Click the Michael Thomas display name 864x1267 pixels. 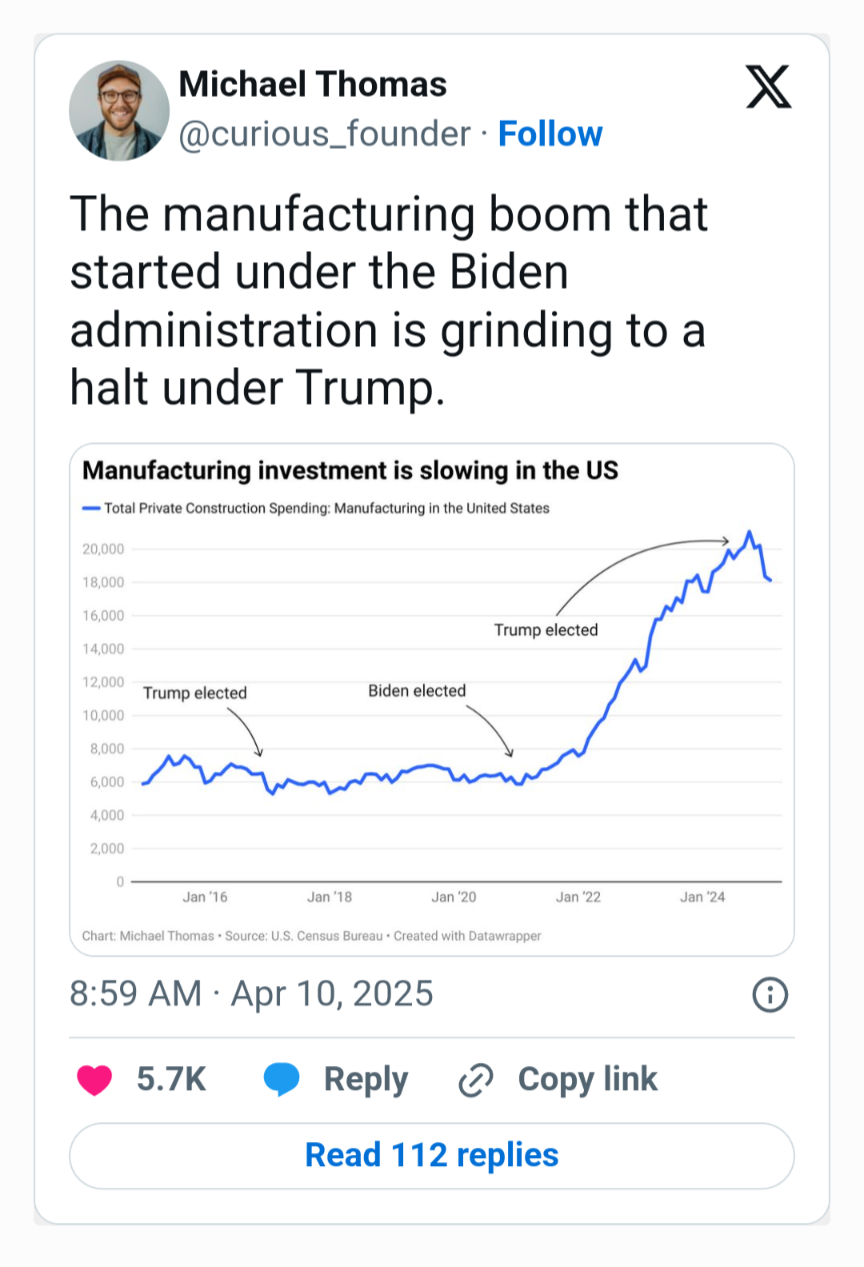312,85
